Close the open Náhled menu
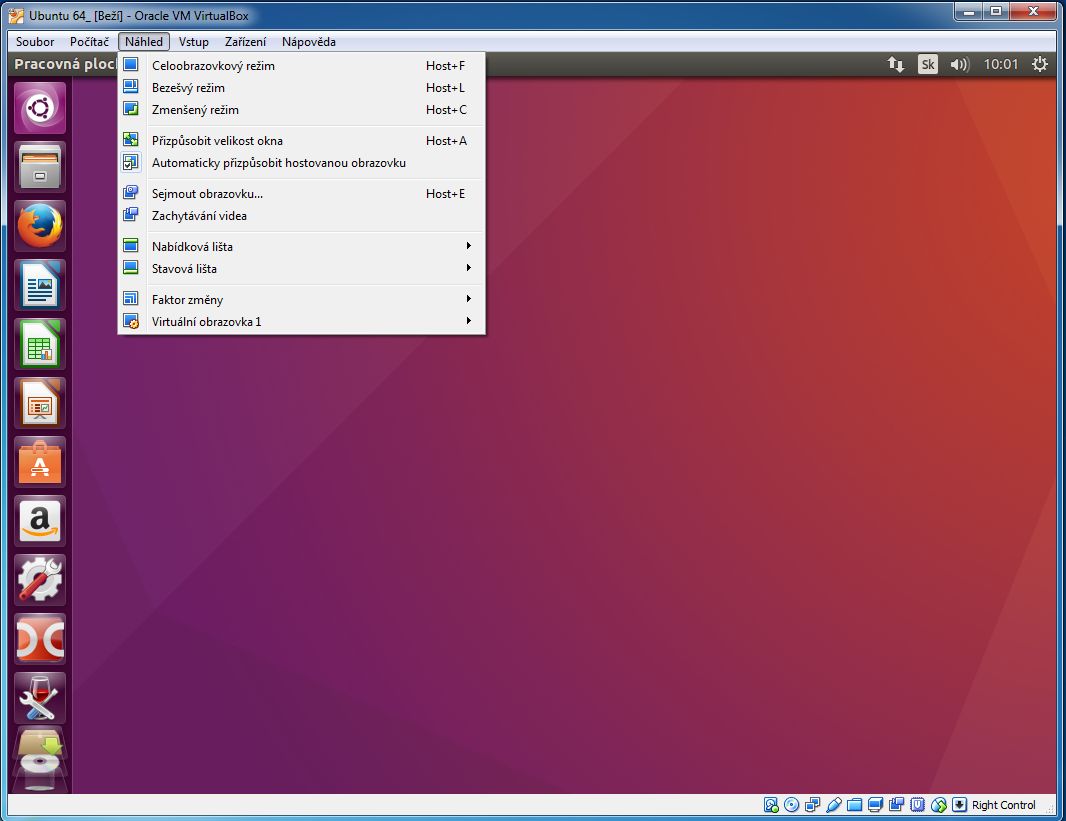 tap(144, 41)
